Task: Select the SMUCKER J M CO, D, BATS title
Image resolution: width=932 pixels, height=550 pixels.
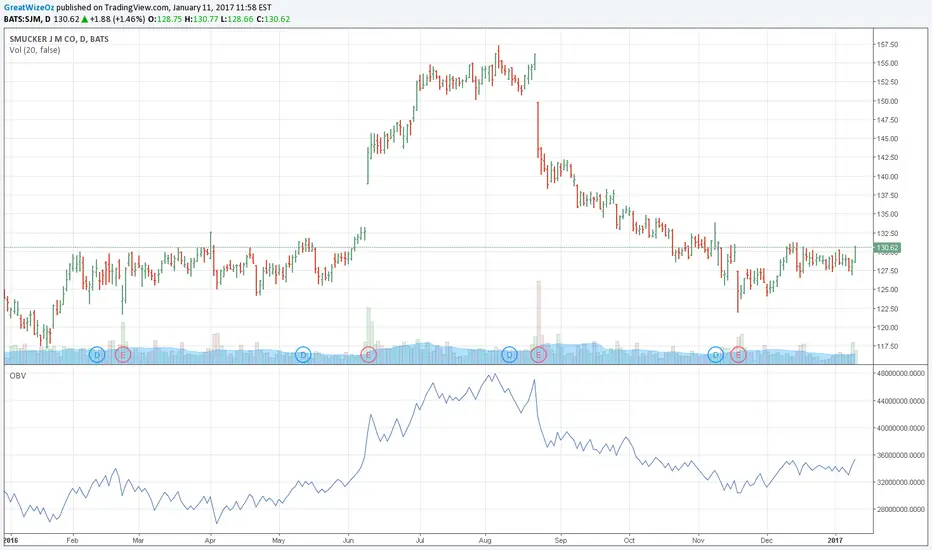Action: point(59,39)
